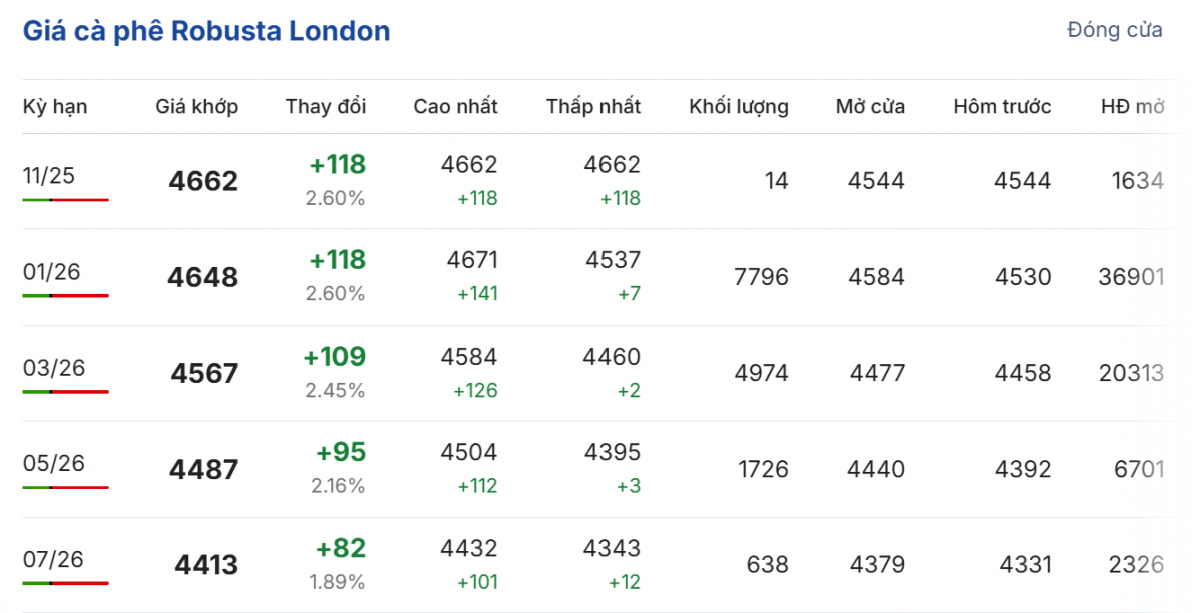Select the 03/26 contract term
Screen dimensions: 1200x613
click(x=54, y=368)
